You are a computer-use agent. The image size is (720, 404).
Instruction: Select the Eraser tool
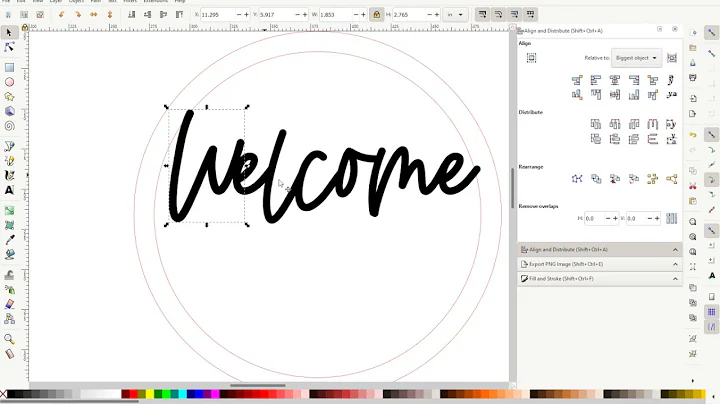(9, 304)
